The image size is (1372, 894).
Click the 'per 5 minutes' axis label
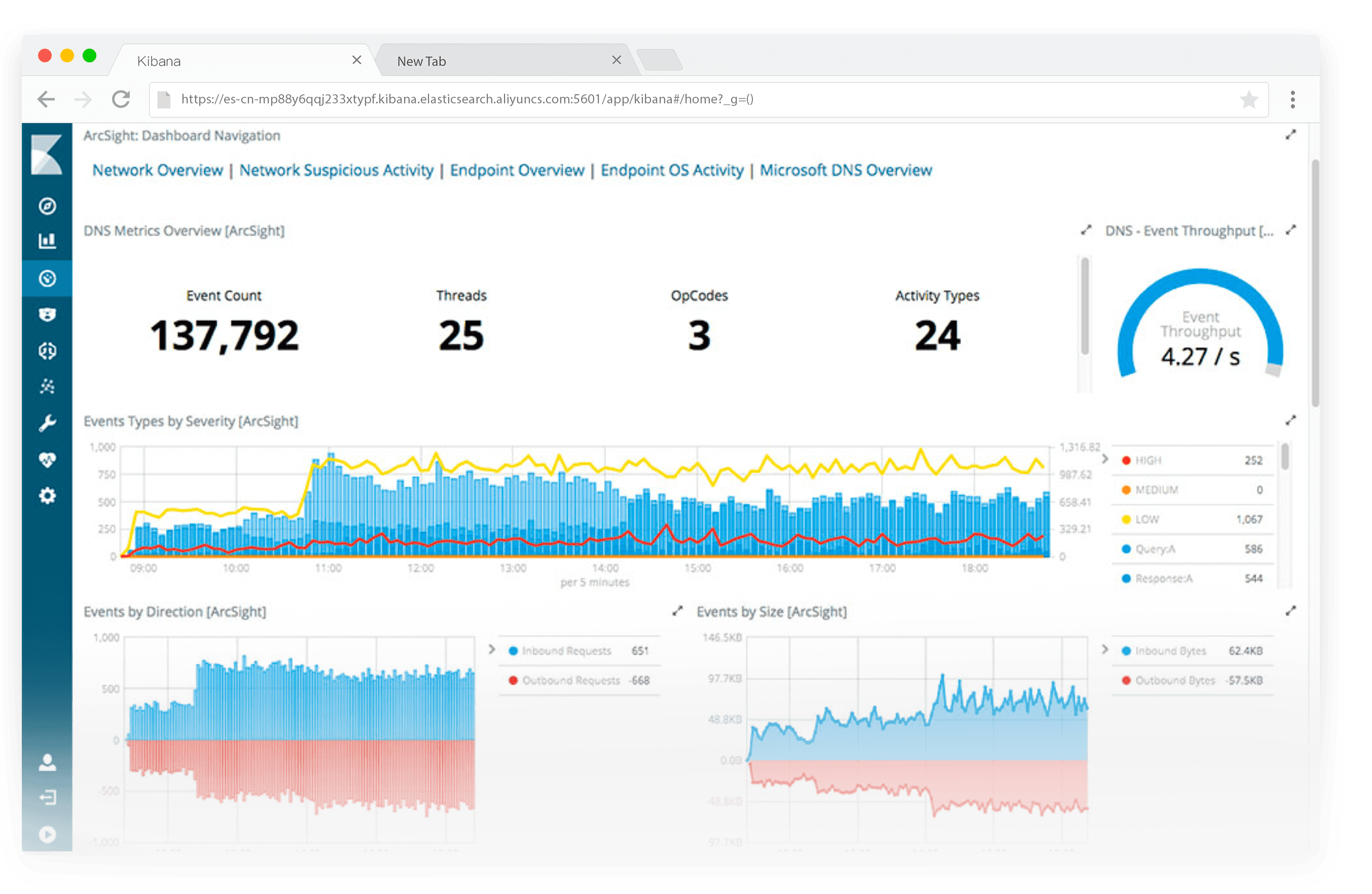pos(594,582)
